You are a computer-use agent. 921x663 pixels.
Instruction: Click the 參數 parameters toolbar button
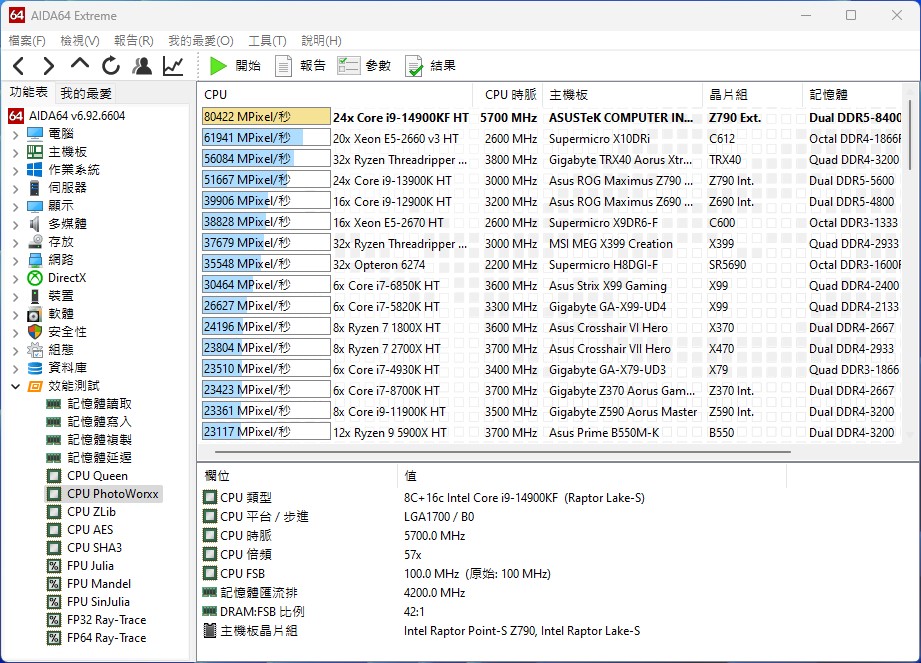365,66
